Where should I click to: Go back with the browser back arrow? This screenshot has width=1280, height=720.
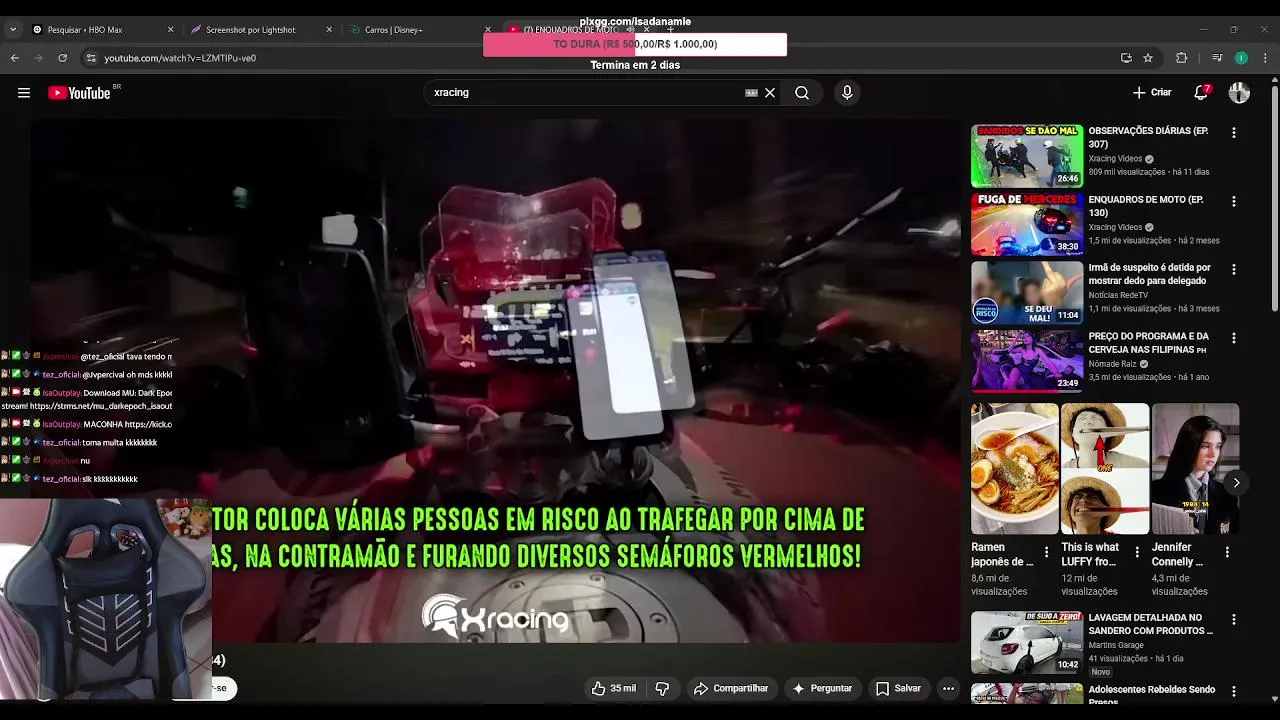15,58
